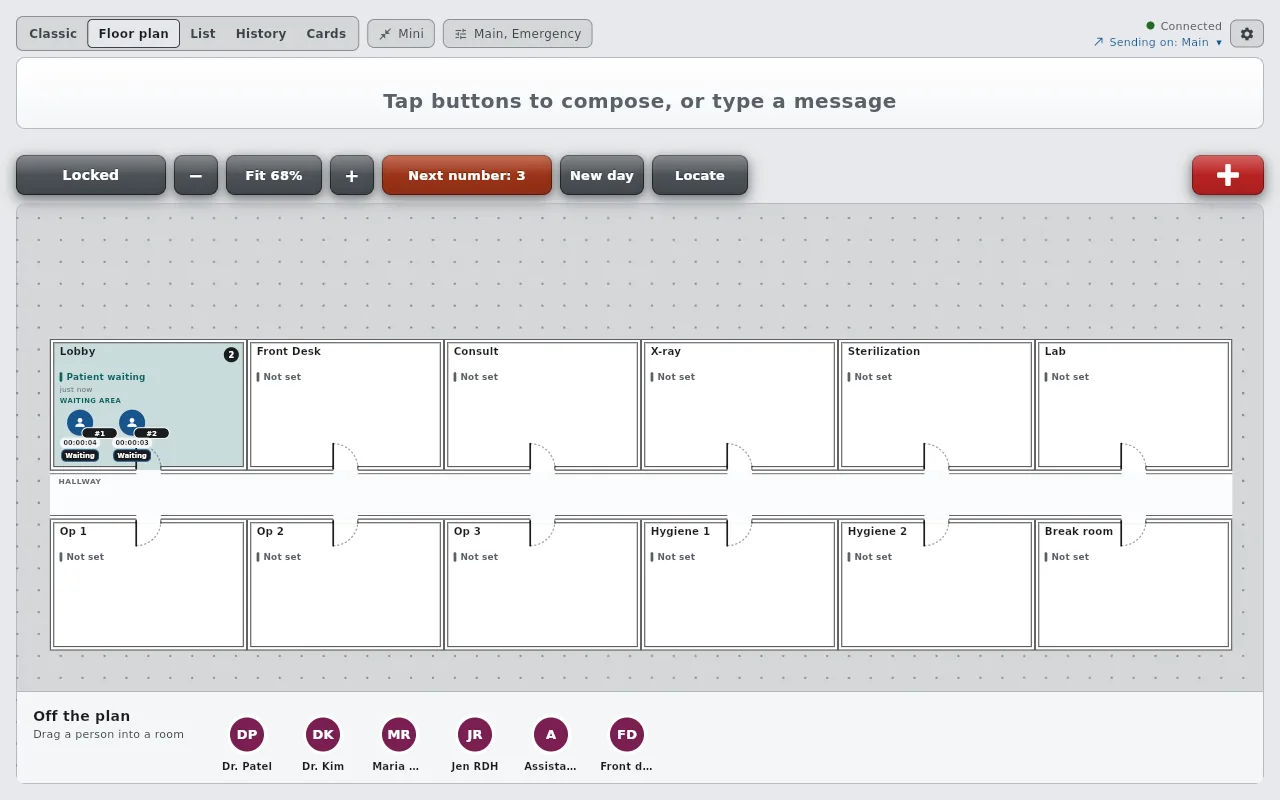This screenshot has width=1280, height=800.
Task: Toggle the Locked layout button
Action: (x=91, y=175)
